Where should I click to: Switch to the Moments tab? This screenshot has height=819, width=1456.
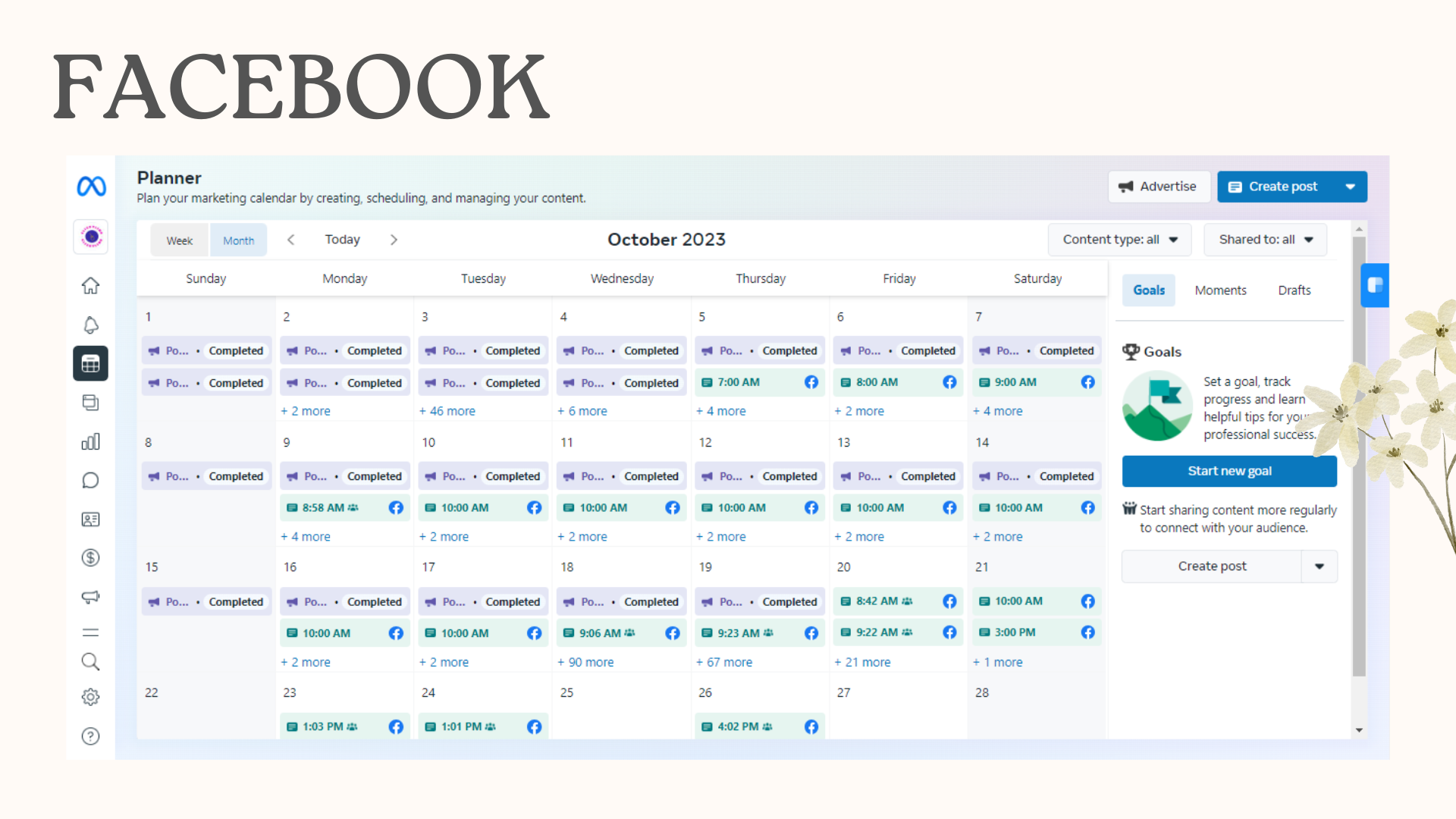click(1220, 290)
